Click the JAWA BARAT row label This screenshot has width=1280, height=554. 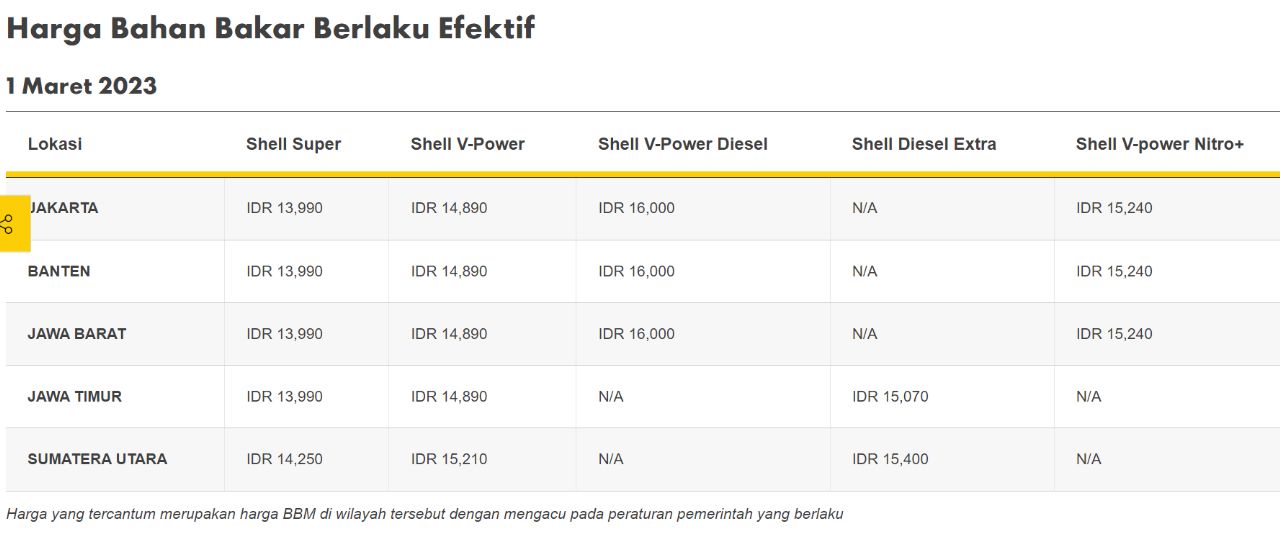pos(77,334)
